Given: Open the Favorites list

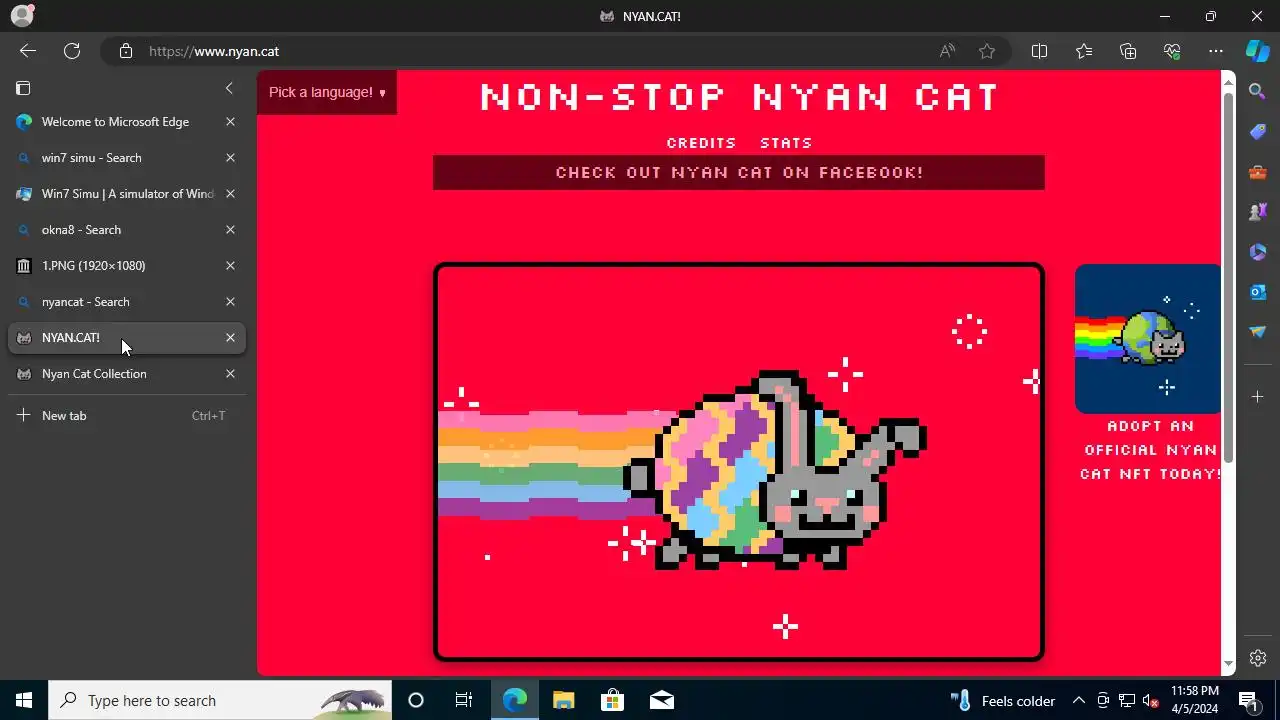Looking at the screenshot, I should (1084, 51).
